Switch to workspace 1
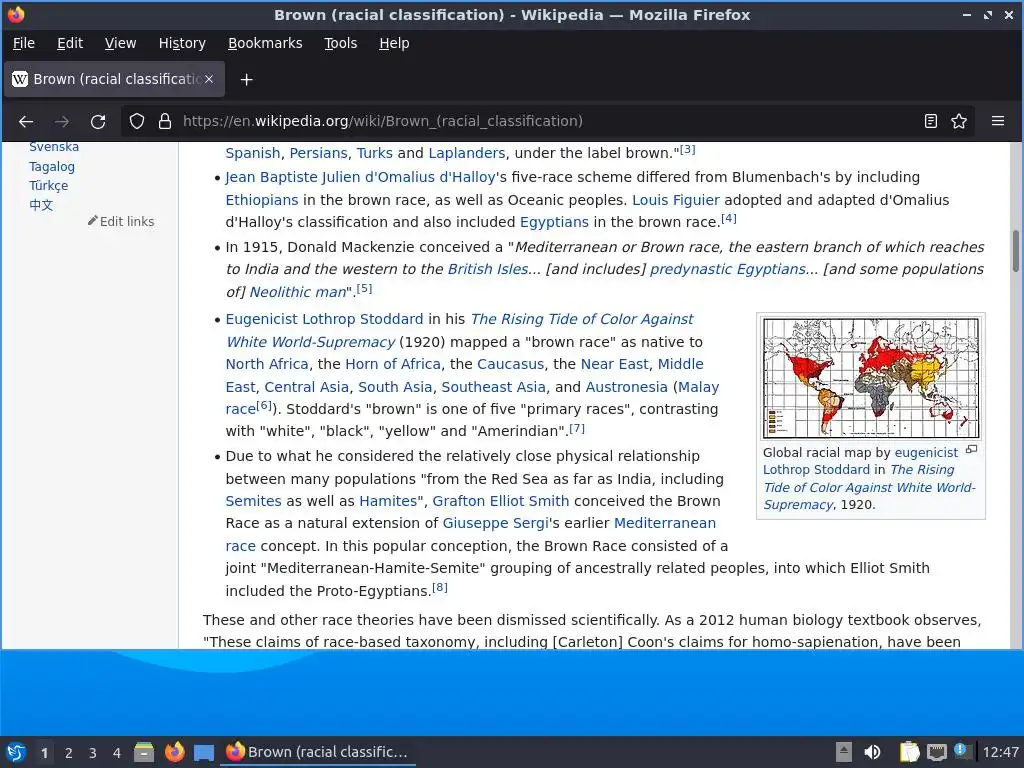Image resolution: width=1024 pixels, height=768 pixels. (x=44, y=753)
